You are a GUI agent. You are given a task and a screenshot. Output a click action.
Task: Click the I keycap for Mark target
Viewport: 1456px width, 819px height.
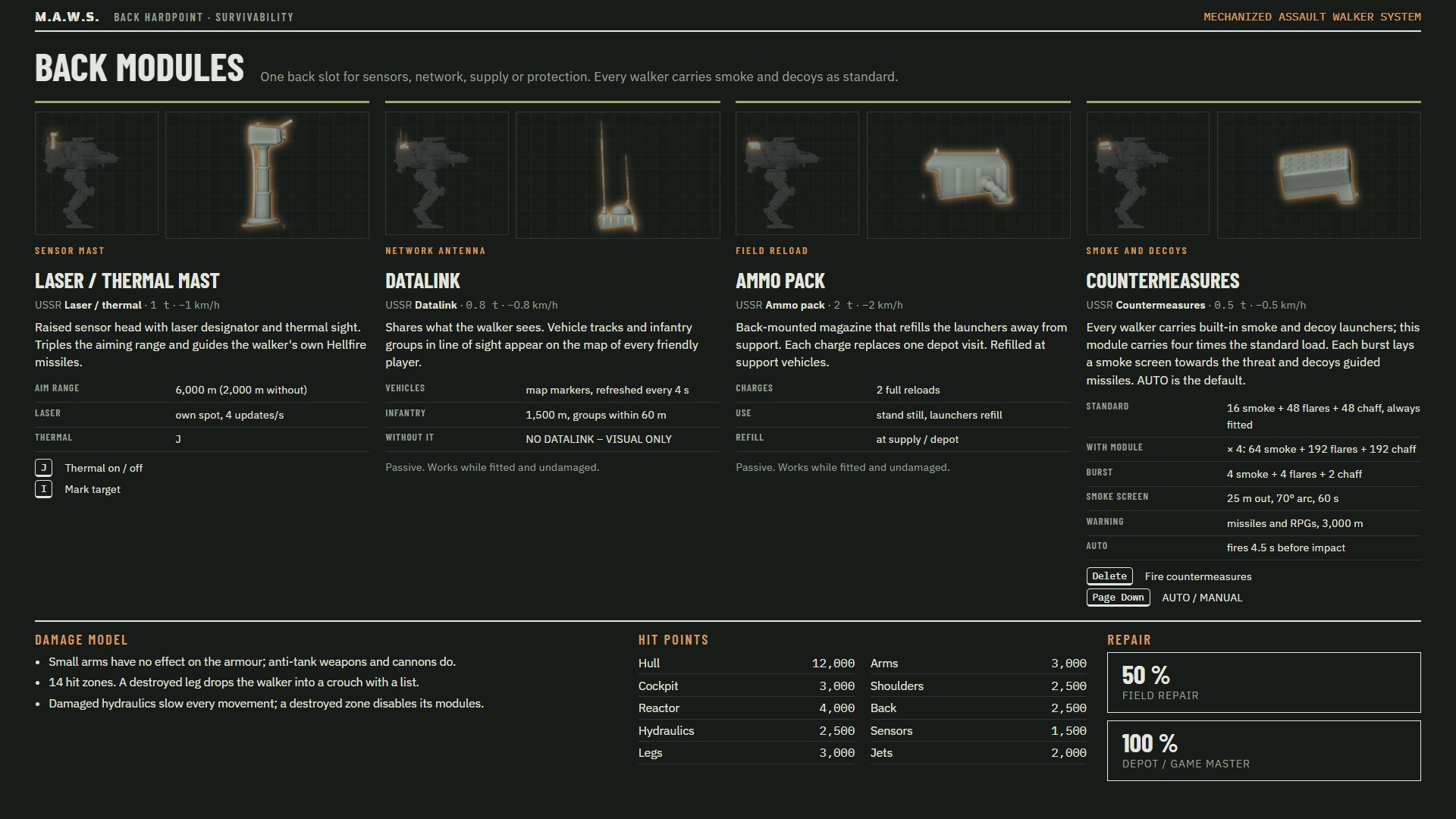pos(44,489)
